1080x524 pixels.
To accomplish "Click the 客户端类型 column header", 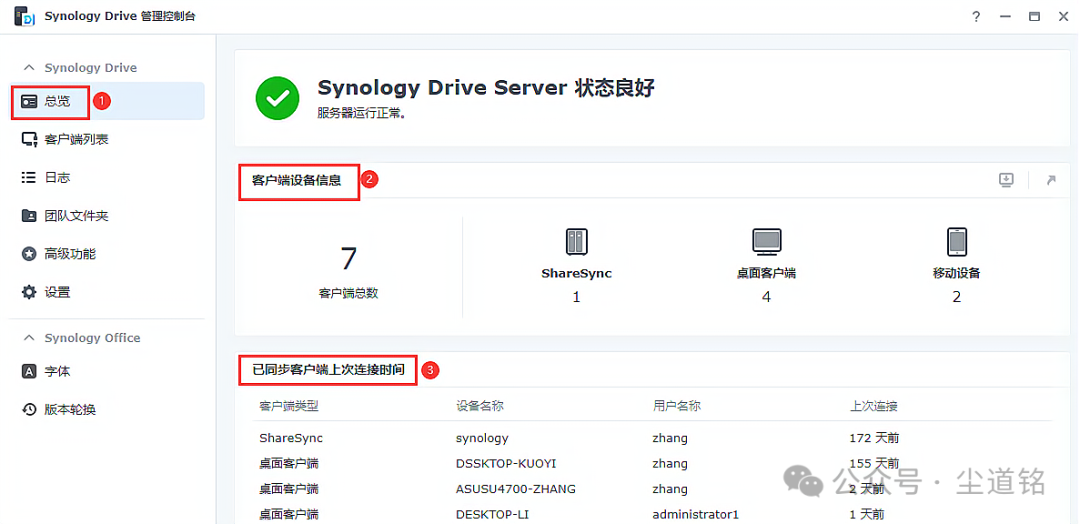I will [x=288, y=406].
